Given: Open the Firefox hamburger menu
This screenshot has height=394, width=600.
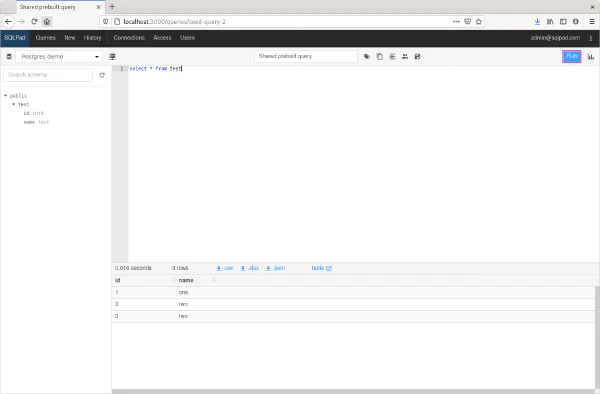Looking at the screenshot, I should pos(592,22).
